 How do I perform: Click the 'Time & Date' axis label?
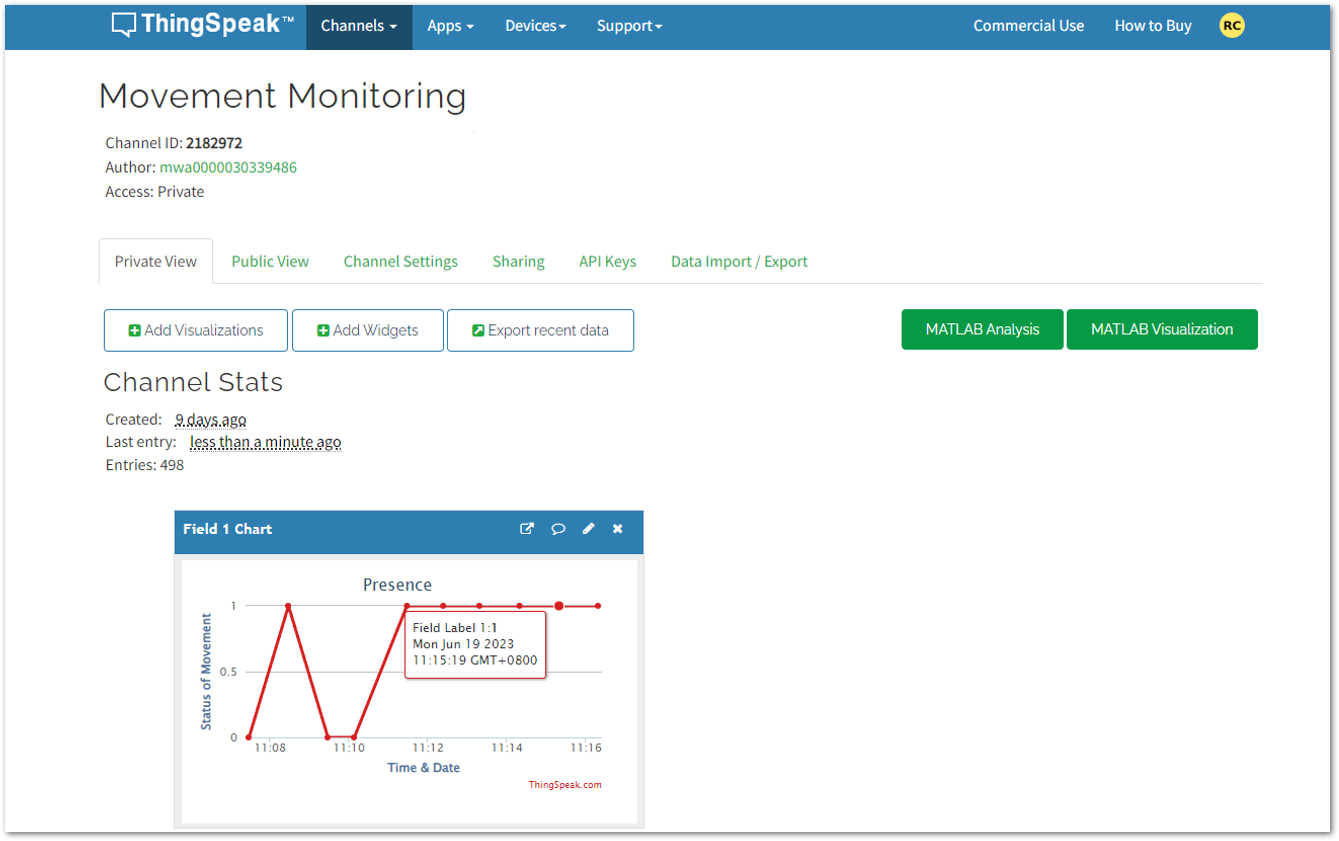click(x=424, y=768)
